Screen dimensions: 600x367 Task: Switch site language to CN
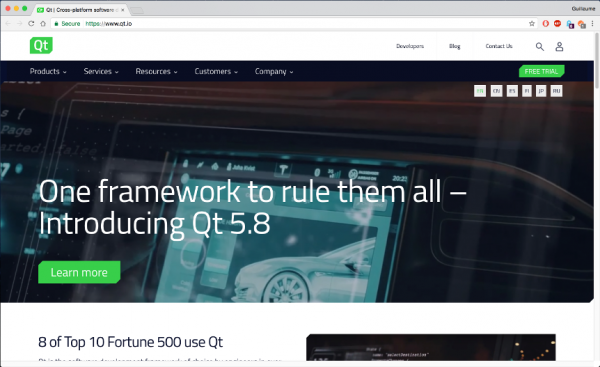click(496, 91)
